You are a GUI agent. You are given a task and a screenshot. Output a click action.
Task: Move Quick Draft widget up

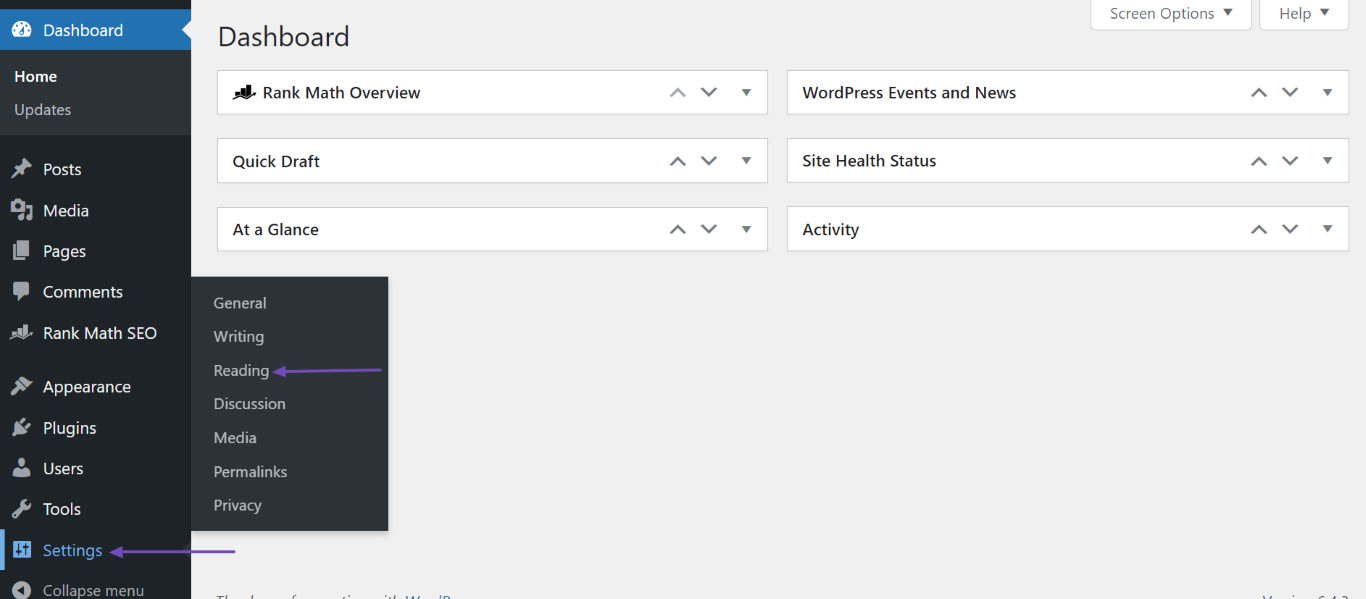pos(678,161)
